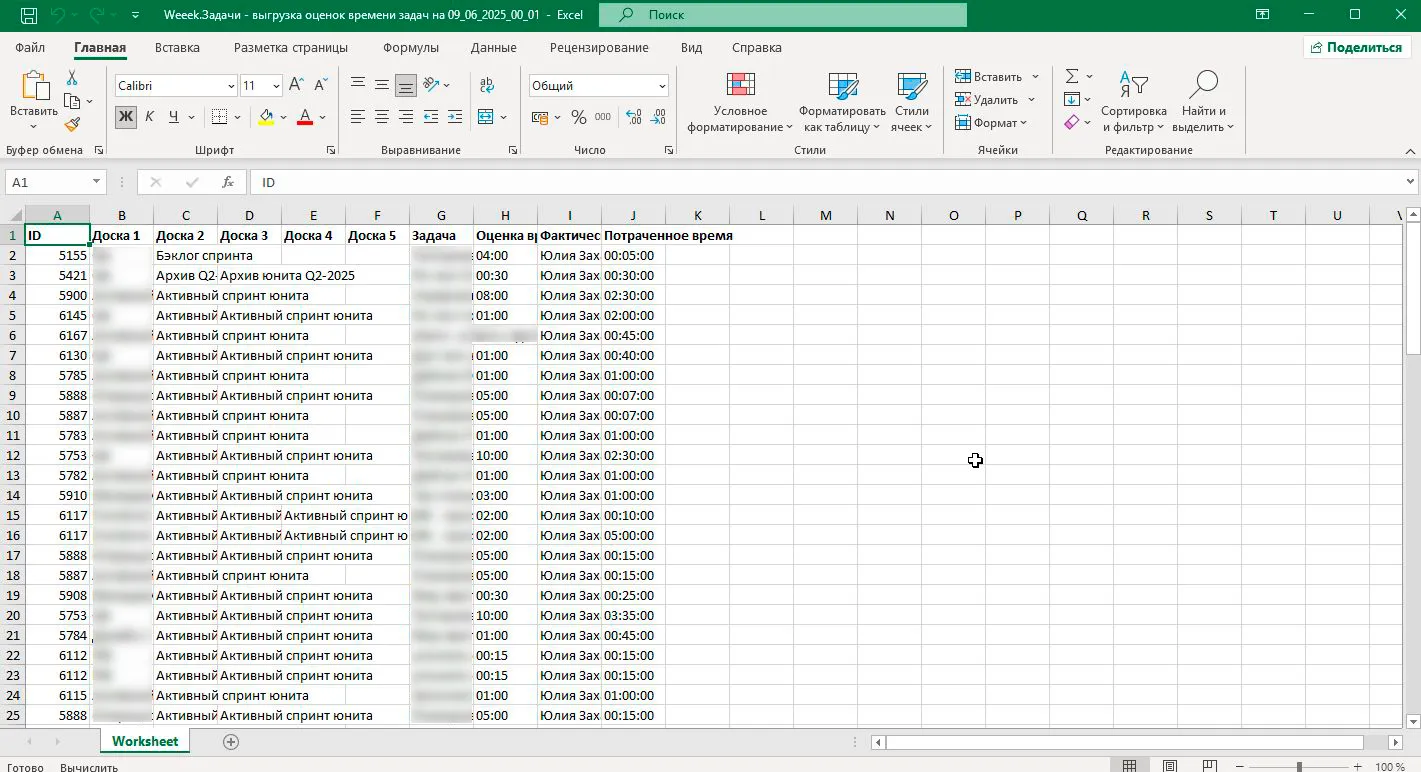This screenshot has width=1421, height=772.
Task: Click the Sort and Filter icon
Action: [1133, 86]
